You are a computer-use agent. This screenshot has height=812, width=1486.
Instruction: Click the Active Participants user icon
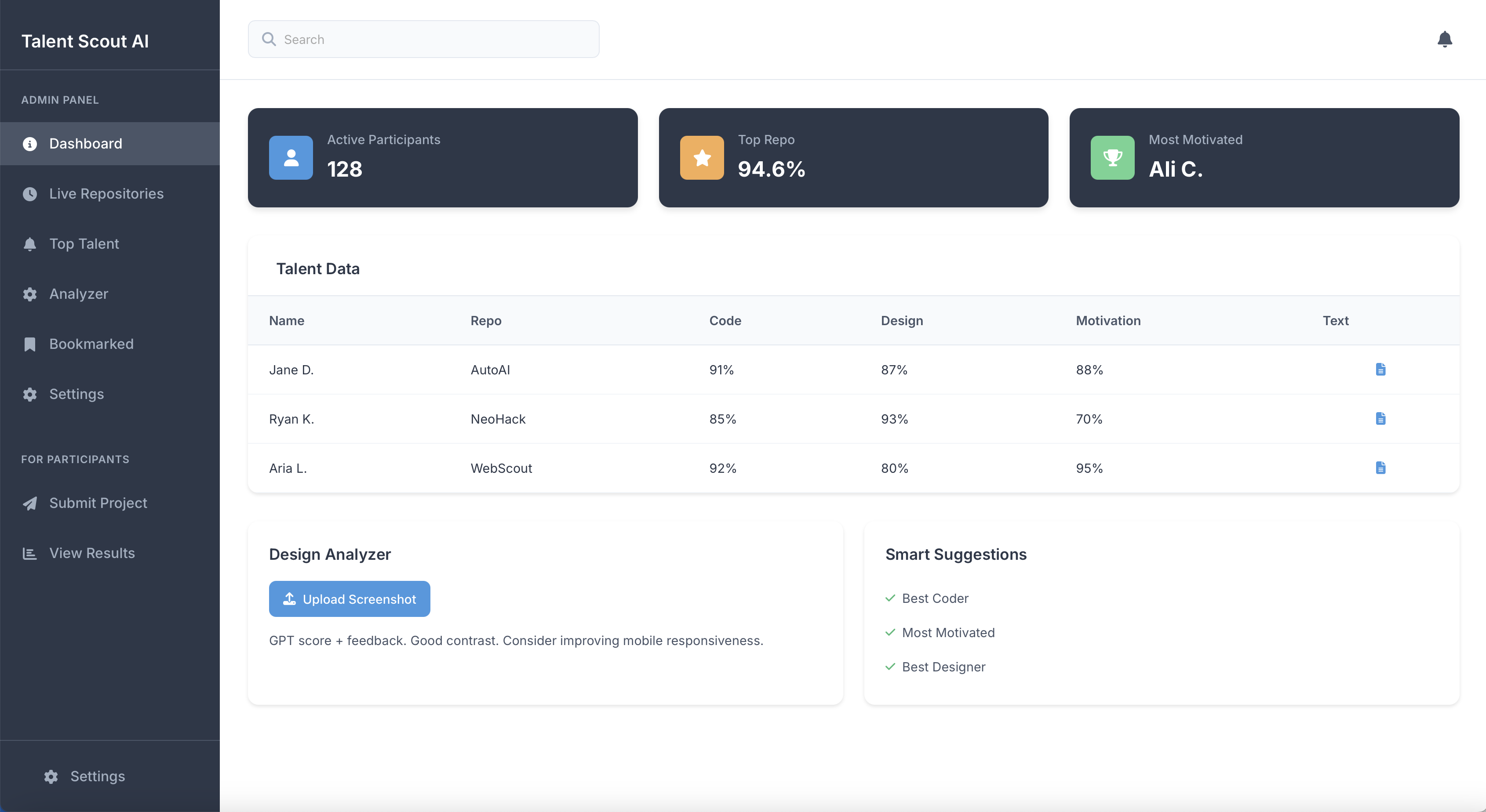291,157
